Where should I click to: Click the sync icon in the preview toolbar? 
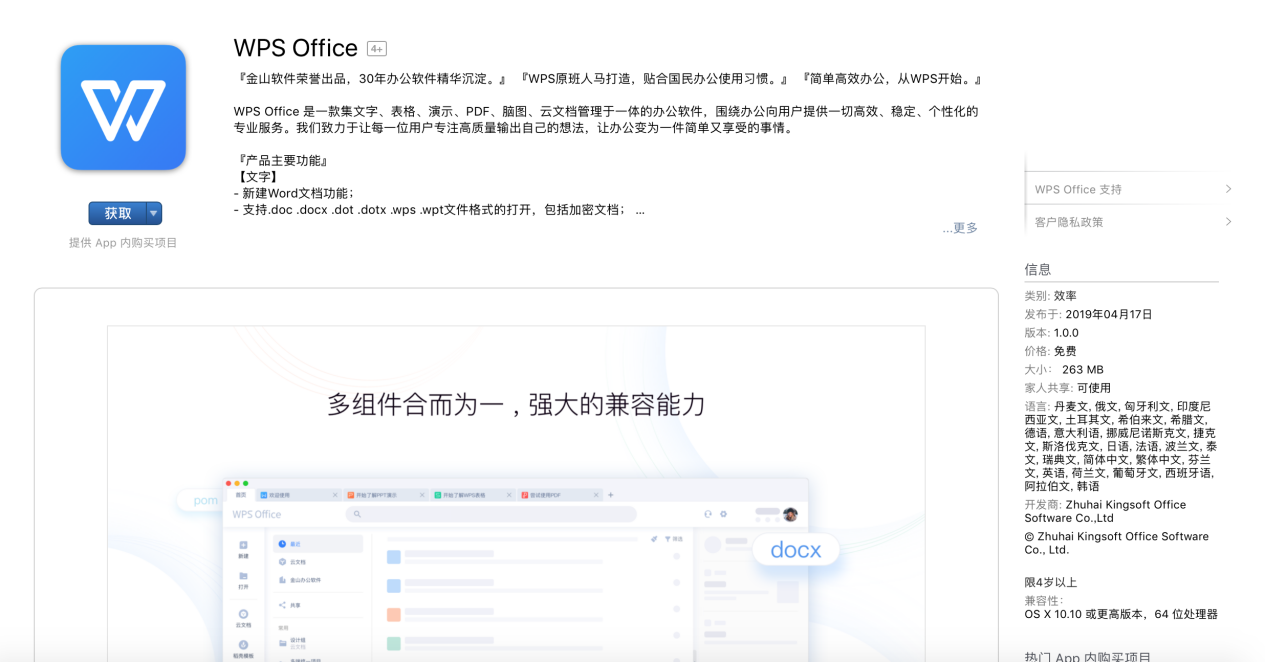coord(708,514)
